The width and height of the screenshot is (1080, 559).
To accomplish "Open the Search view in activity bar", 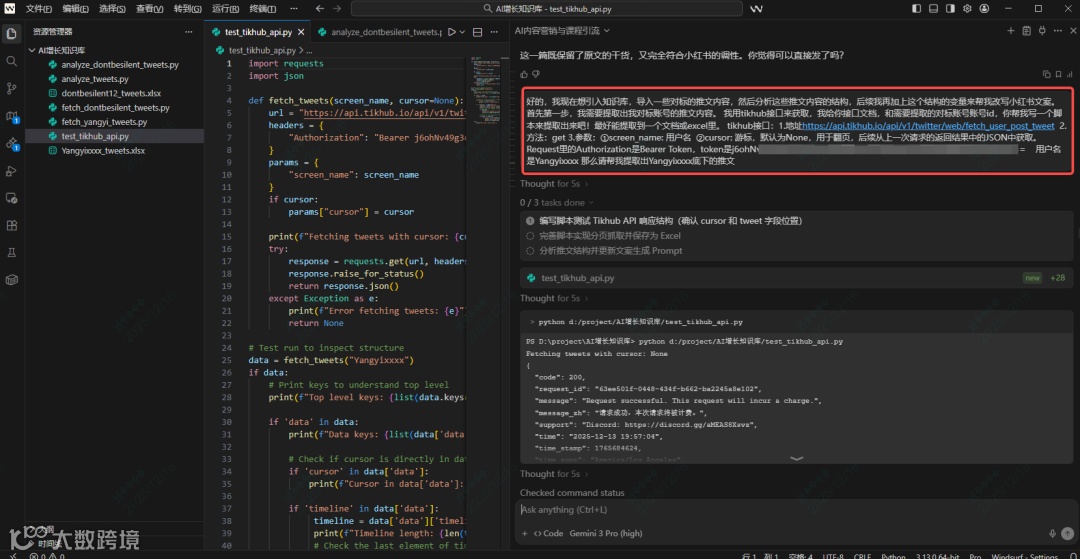I will pos(11,61).
